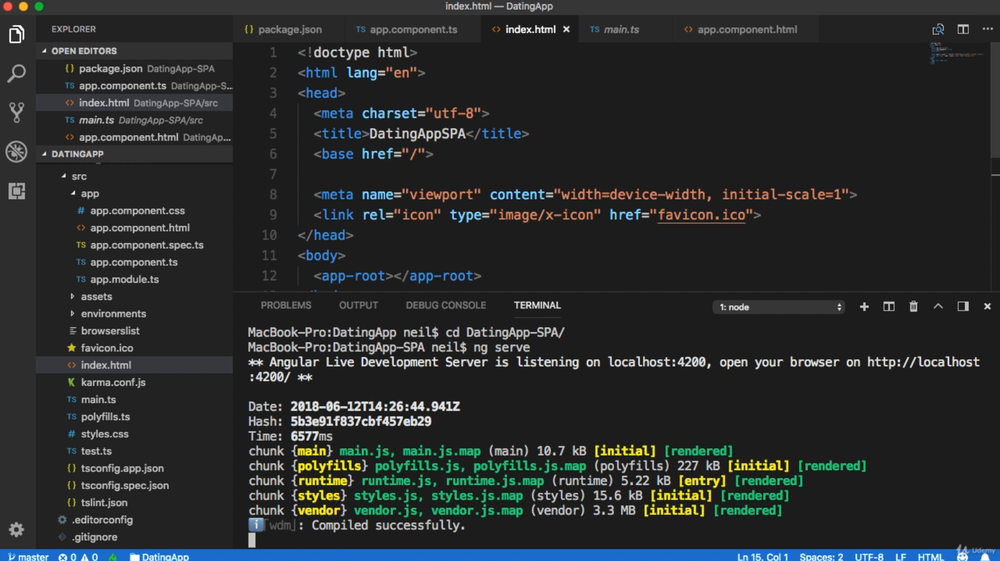1000x561 pixels.
Task: Maximize panel size with up chevron
Action: pos(938,307)
